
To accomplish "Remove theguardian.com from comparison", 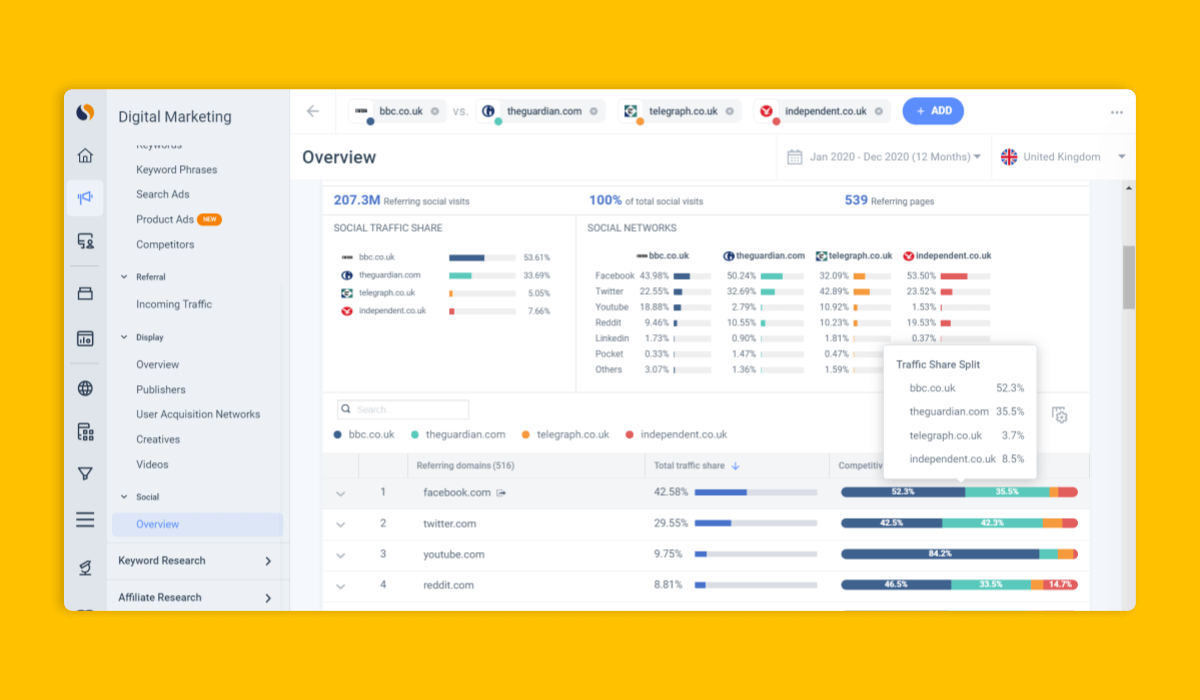I will click(594, 111).
